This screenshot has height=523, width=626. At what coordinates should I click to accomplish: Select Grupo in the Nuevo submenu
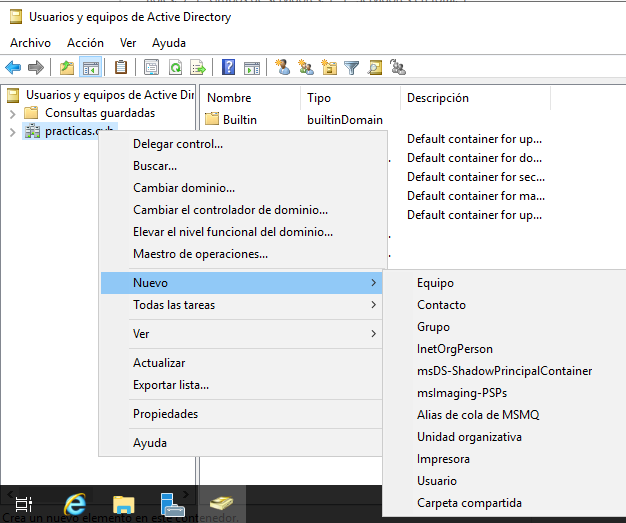point(505,327)
